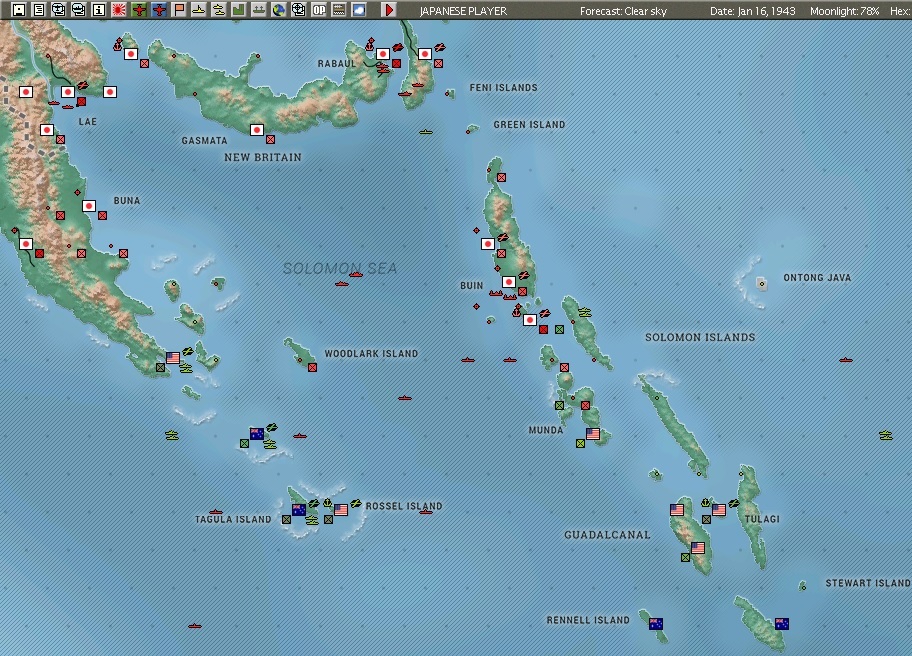Click the LAE map label

(x=88, y=122)
